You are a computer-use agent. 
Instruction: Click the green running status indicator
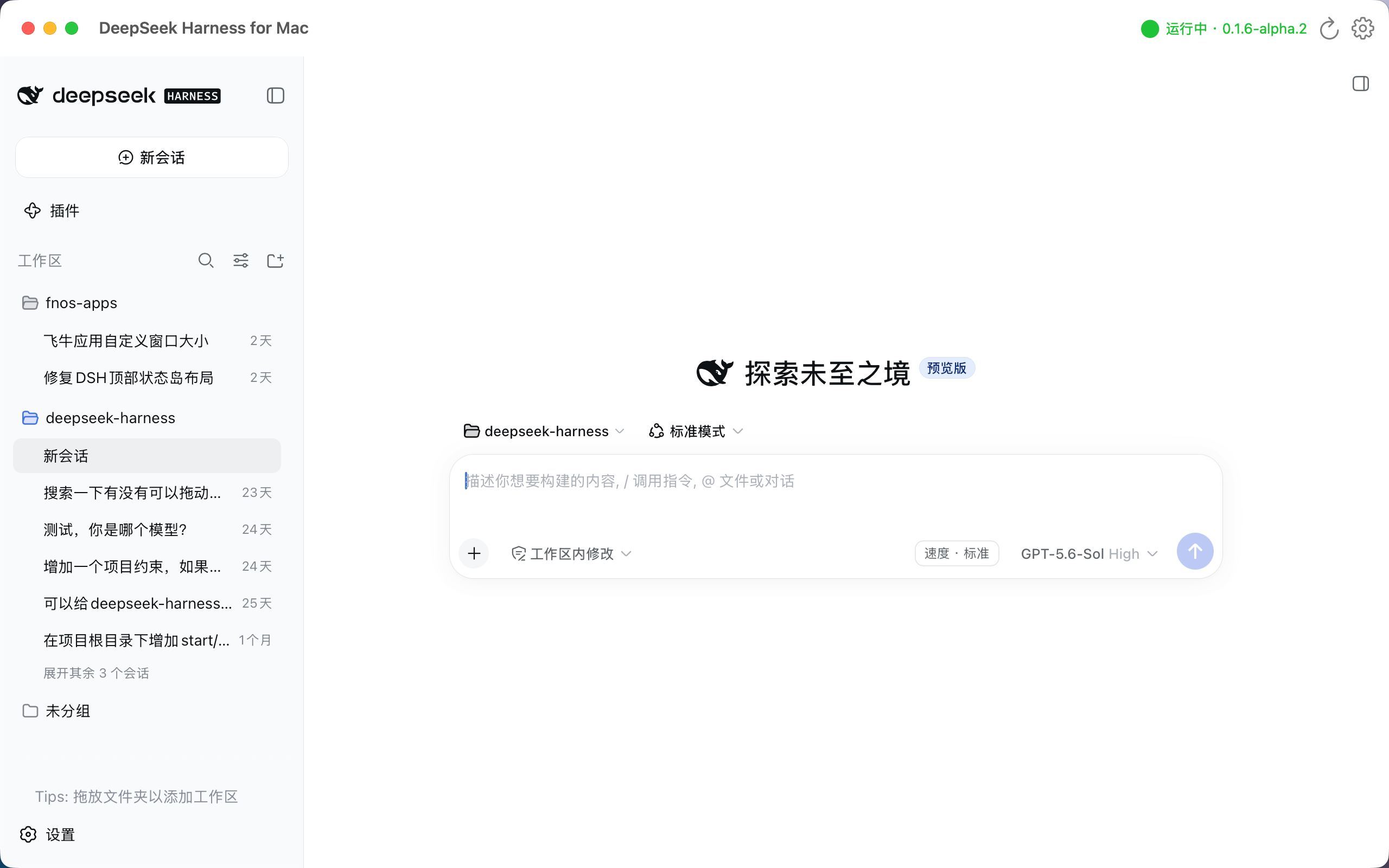click(x=1150, y=29)
